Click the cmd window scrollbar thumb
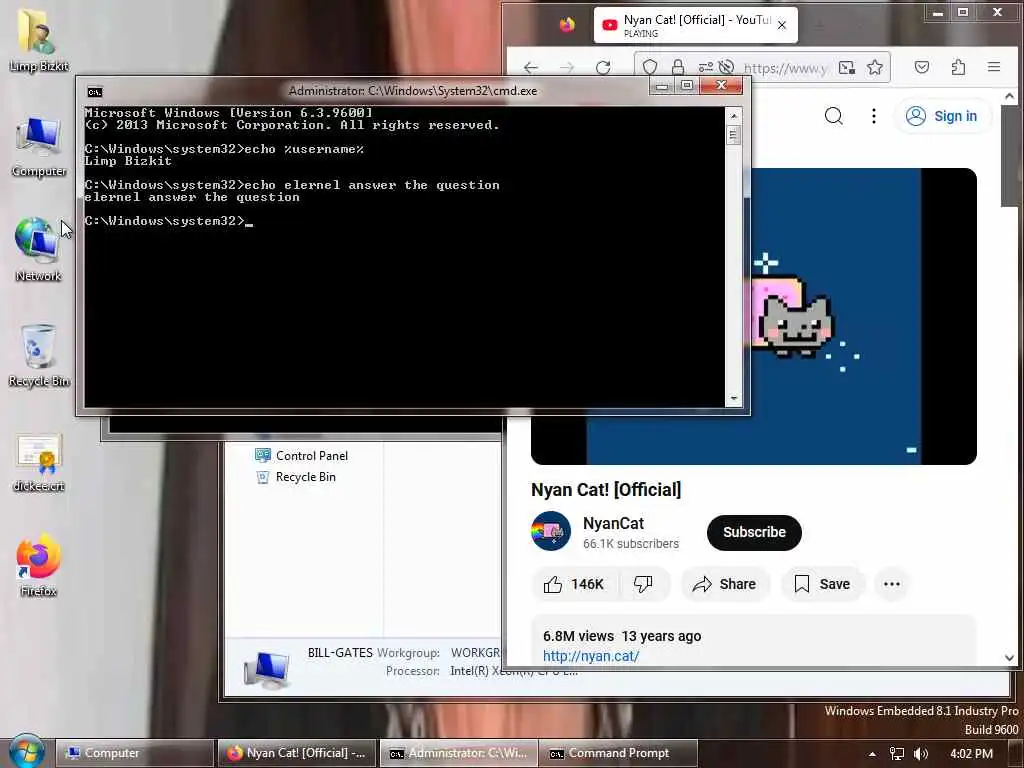This screenshot has width=1024, height=768. [x=734, y=135]
